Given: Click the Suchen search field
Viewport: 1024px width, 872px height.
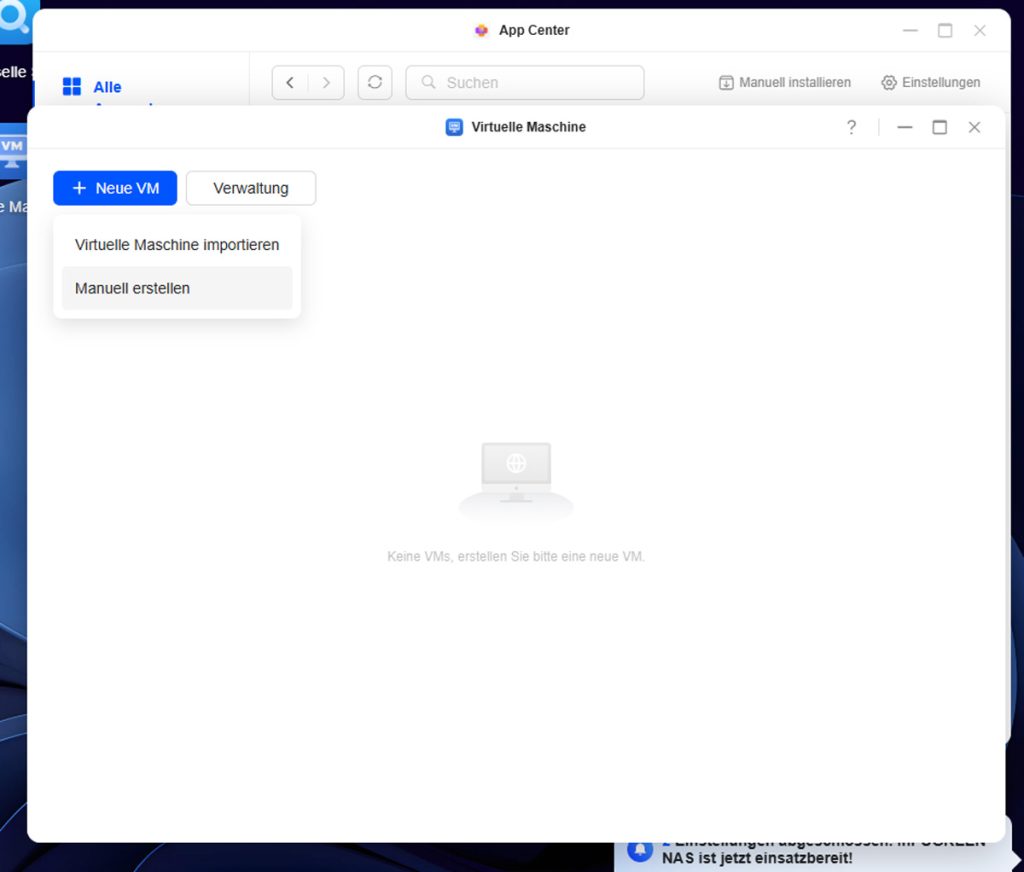Looking at the screenshot, I should click(525, 83).
